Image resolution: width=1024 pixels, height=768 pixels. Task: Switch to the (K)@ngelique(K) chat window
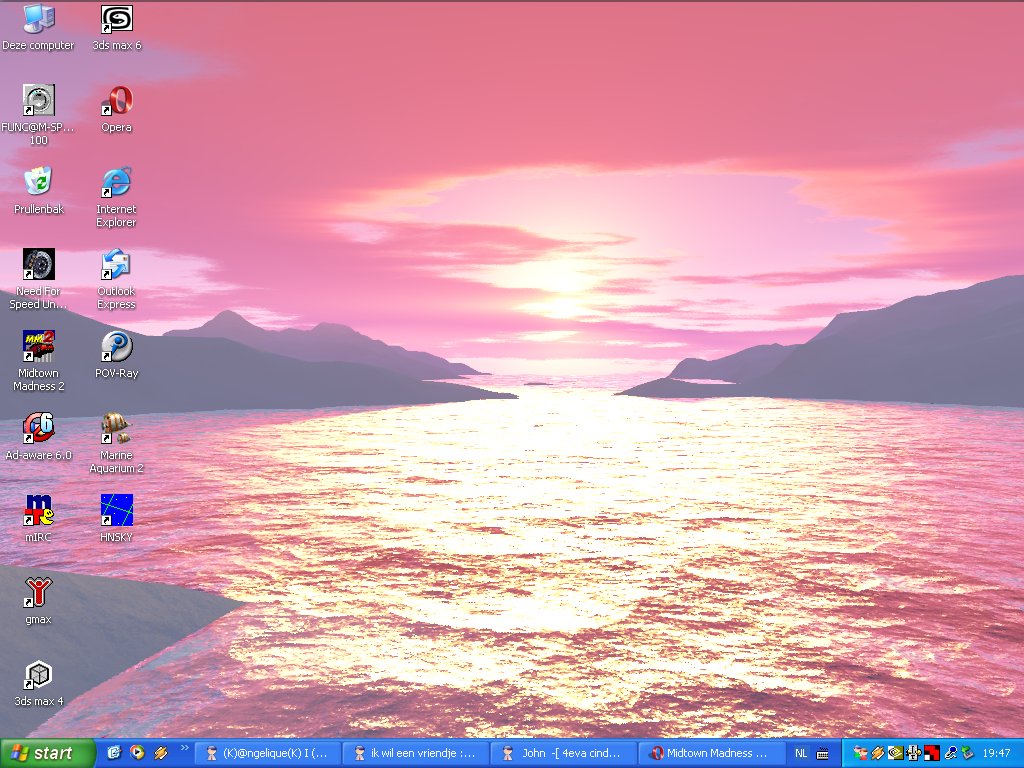click(x=266, y=753)
